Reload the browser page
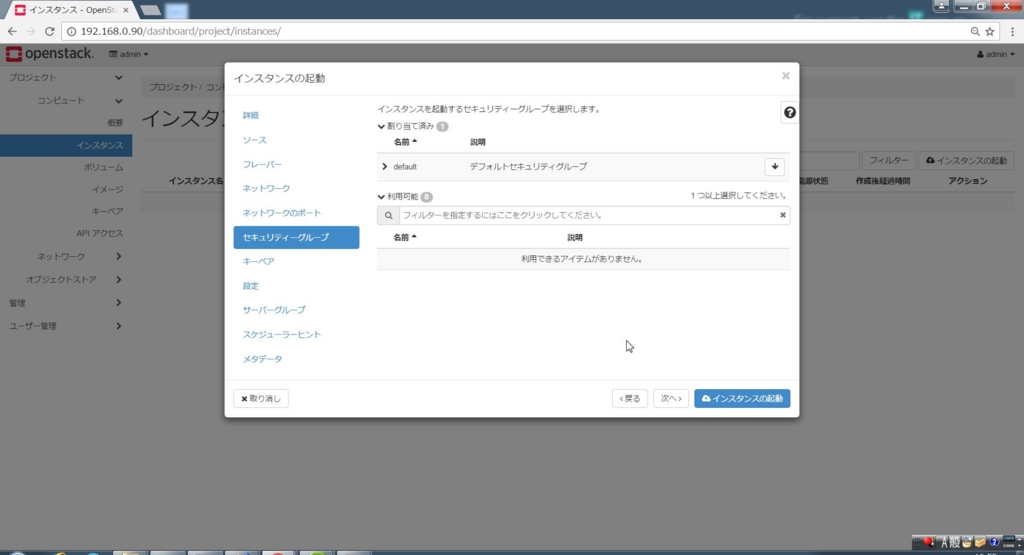This screenshot has width=1024, height=555. [50, 31]
